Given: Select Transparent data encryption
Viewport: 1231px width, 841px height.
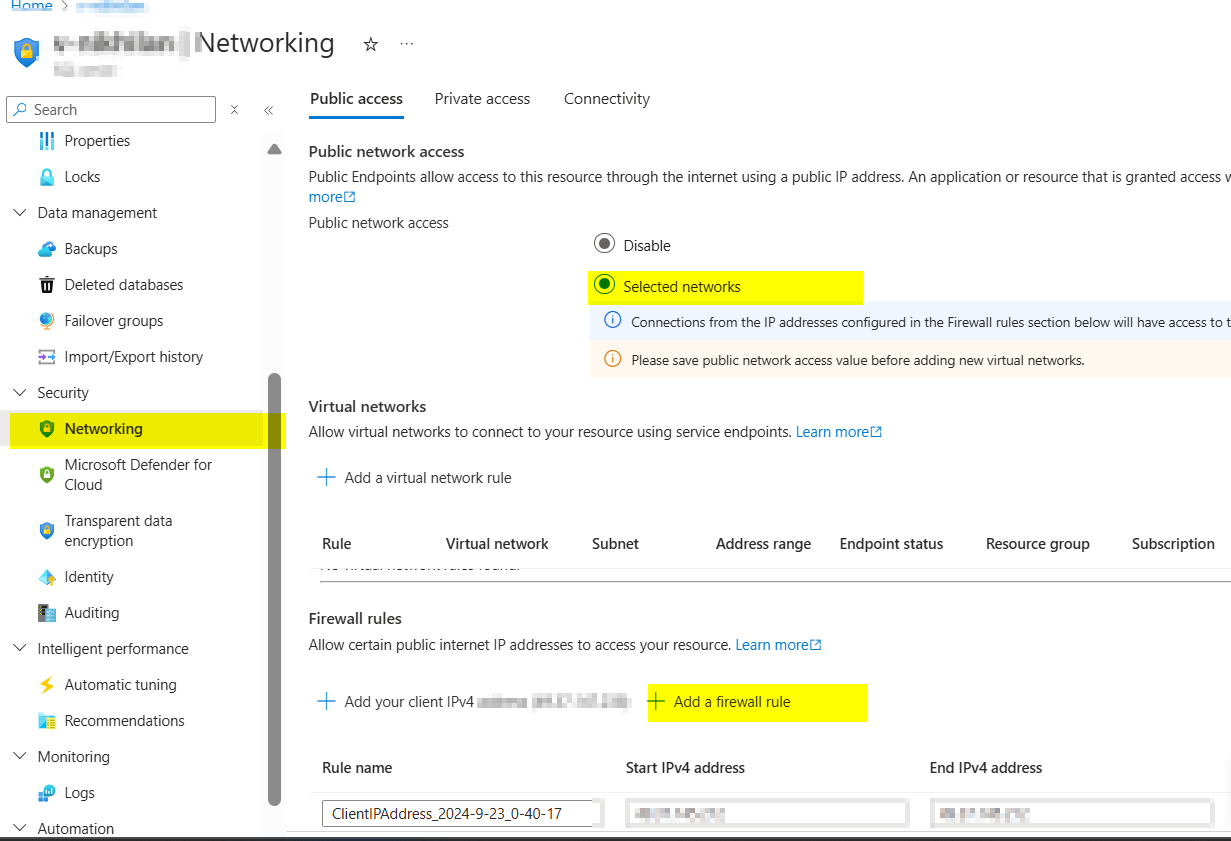Looking at the screenshot, I should (119, 530).
